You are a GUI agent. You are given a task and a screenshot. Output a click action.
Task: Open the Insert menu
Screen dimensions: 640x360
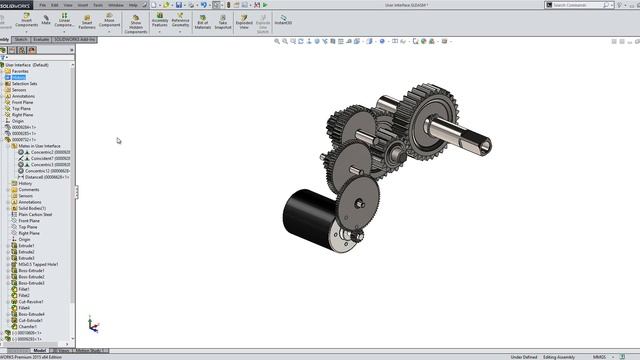[x=83, y=5]
